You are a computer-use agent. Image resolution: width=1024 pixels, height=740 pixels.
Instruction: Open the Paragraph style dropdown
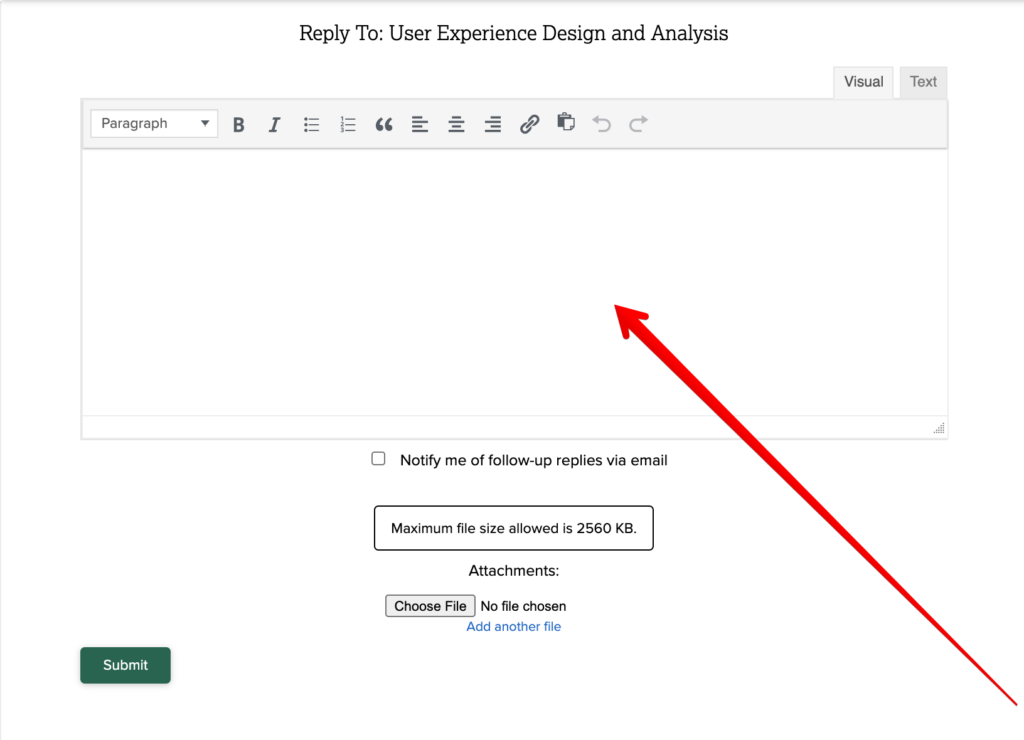click(153, 123)
